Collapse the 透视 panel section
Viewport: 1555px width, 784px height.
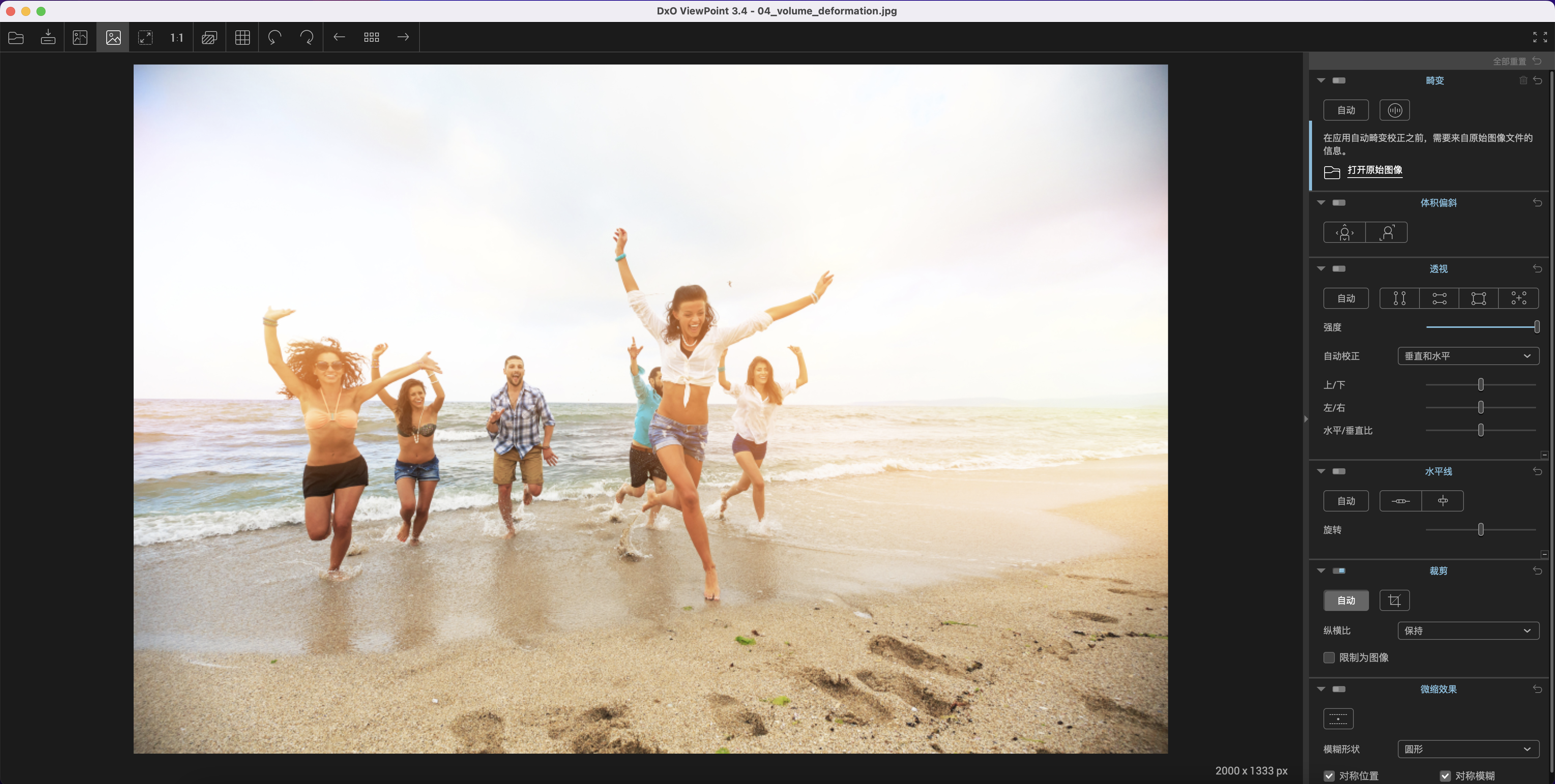click(1321, 269)
